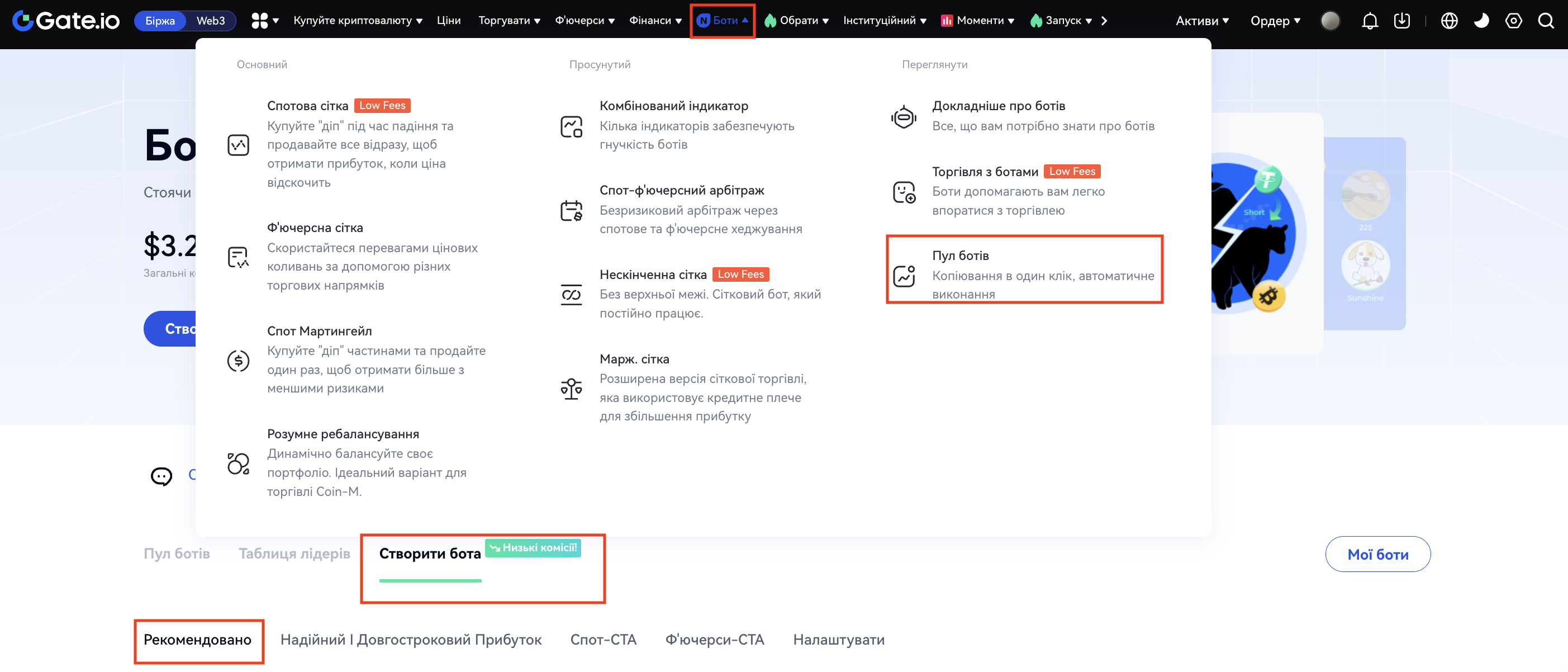1568x672 pixels.
Task: Click the user avatar circle
Action: tap(1330, 21)
